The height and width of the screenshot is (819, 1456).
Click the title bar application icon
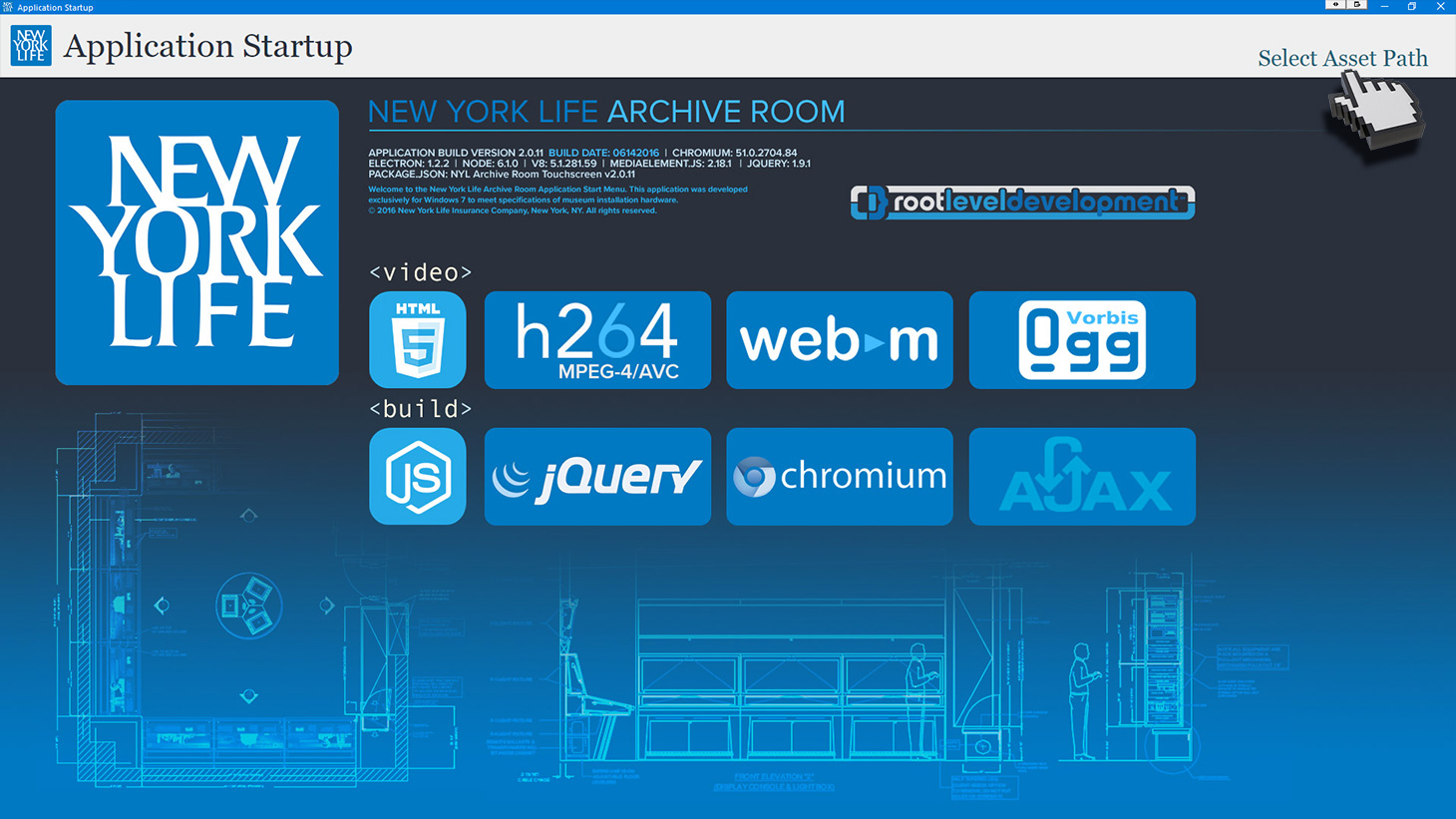(7, 7)
